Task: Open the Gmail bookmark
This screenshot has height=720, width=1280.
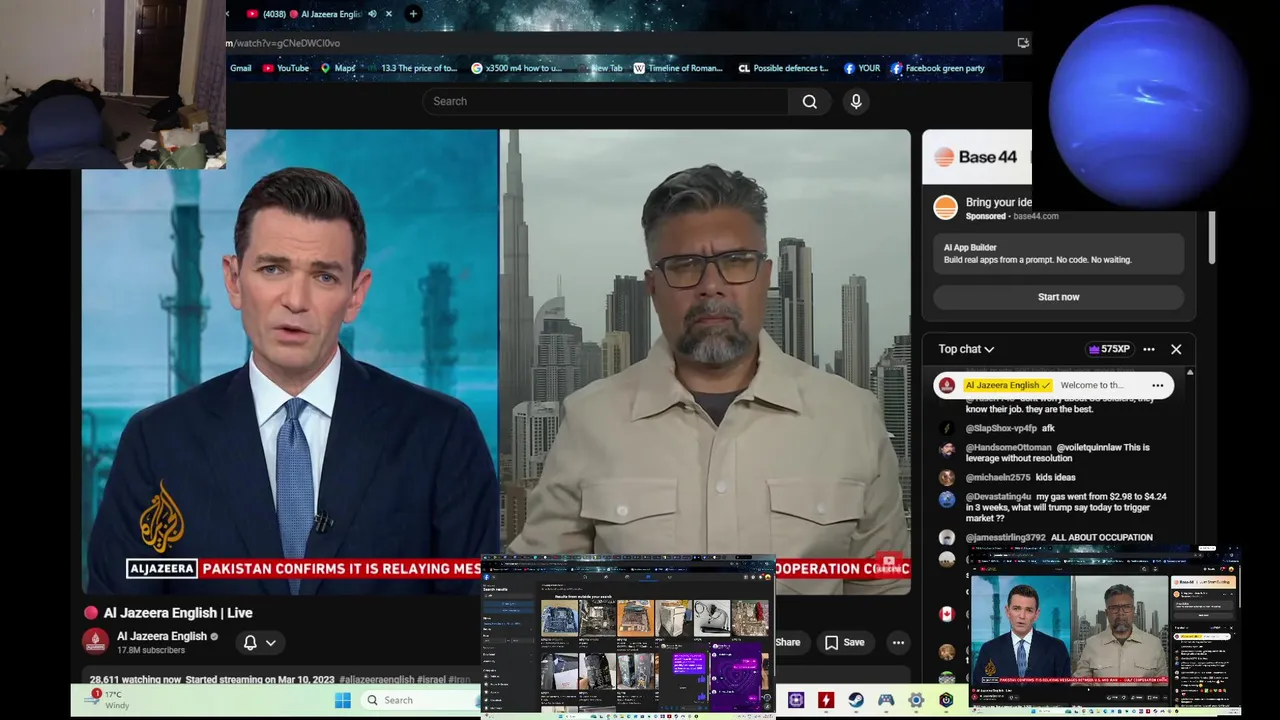Action: pos(241,68)
